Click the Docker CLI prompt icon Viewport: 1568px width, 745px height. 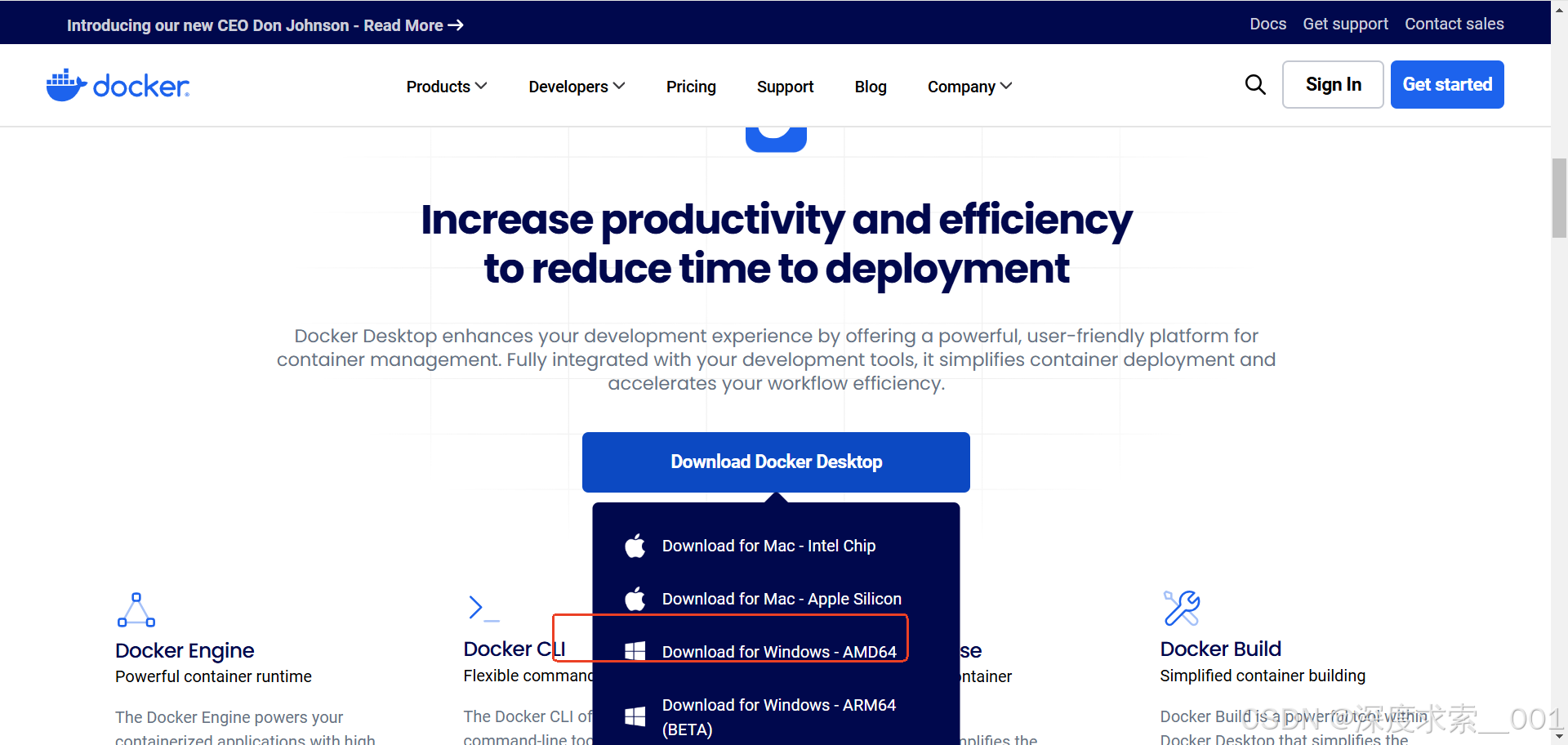pos(483,608)
